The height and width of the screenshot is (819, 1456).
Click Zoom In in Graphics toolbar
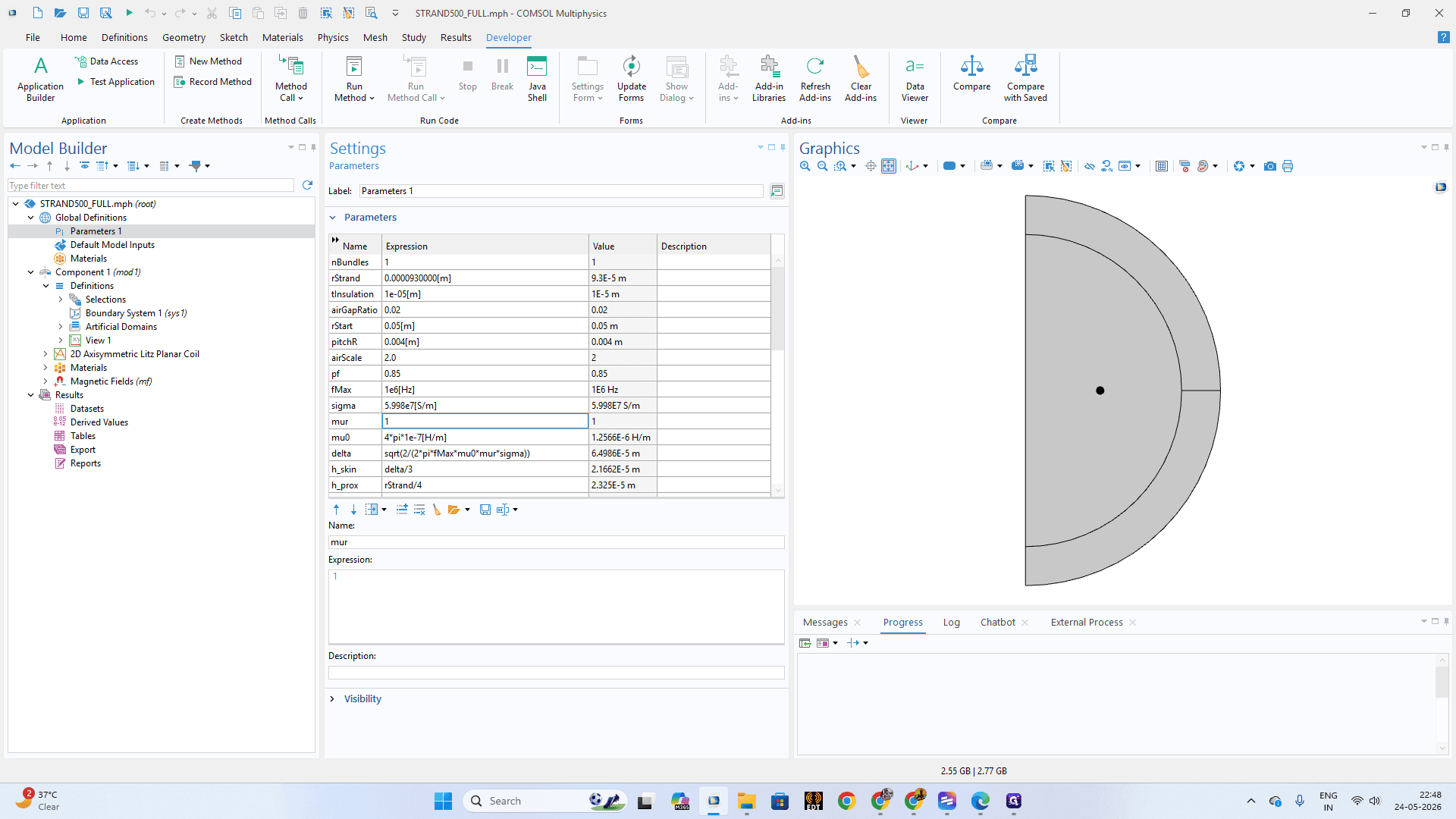point(805,166)
